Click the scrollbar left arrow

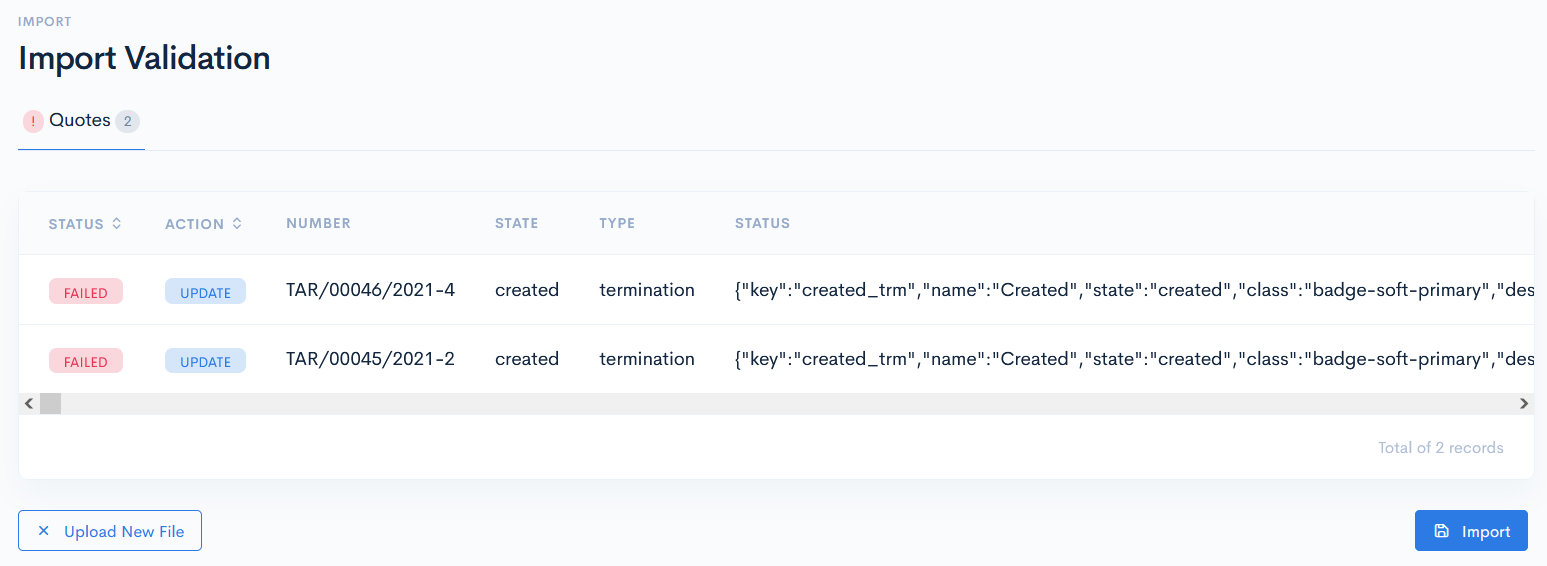(29, 404)
